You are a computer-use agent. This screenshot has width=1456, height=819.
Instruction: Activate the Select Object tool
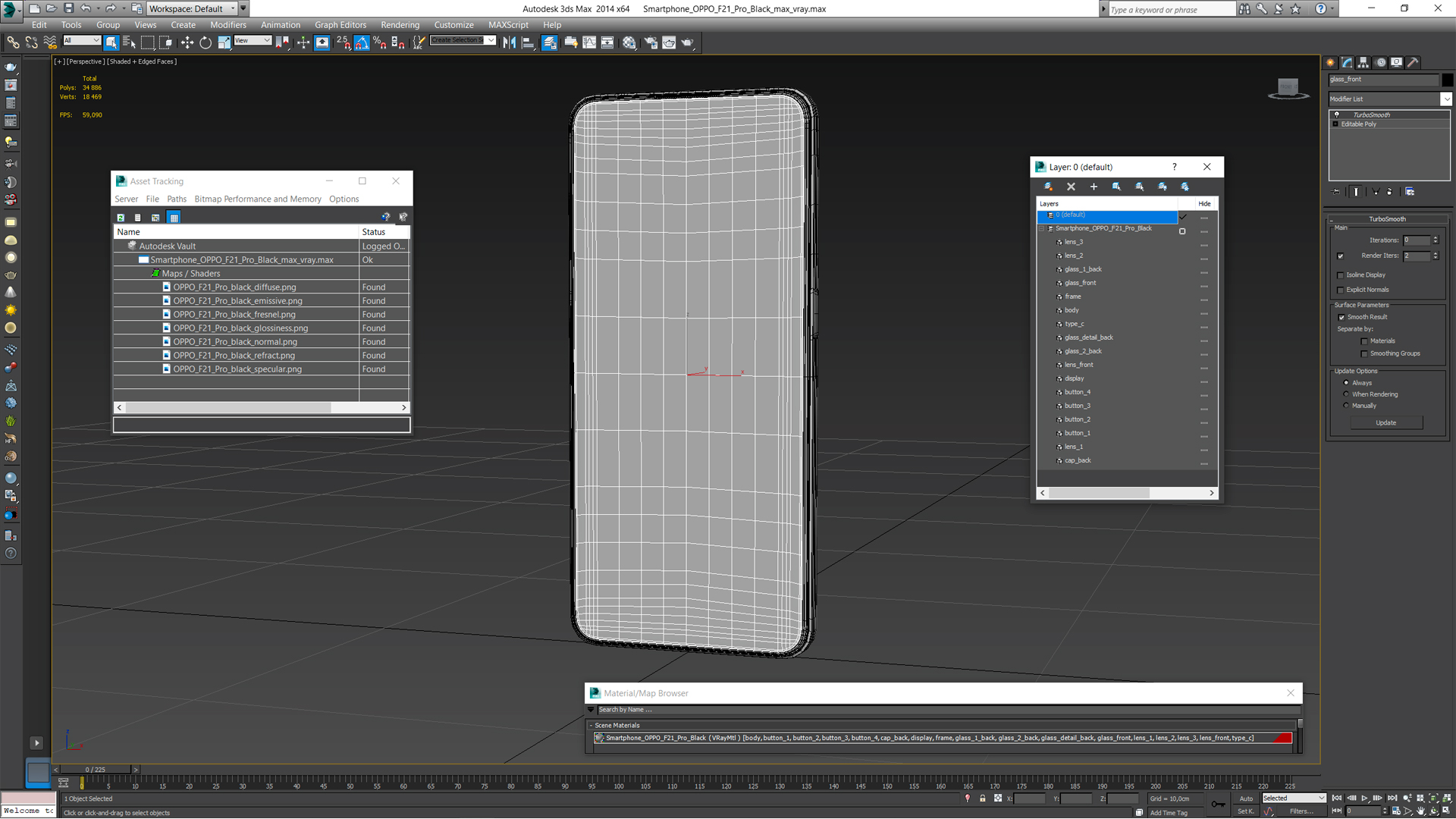(x=111, y=42)
